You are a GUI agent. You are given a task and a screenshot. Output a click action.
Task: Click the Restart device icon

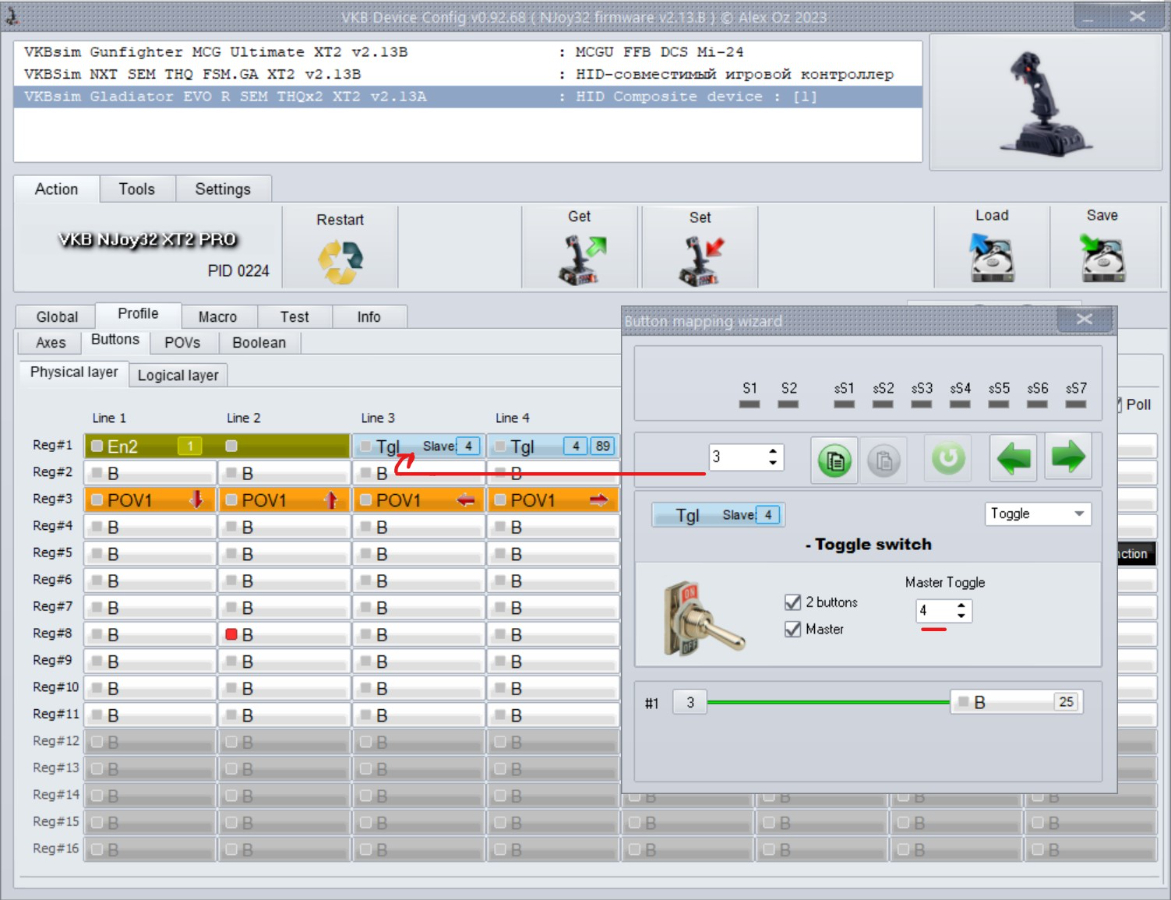340,261
